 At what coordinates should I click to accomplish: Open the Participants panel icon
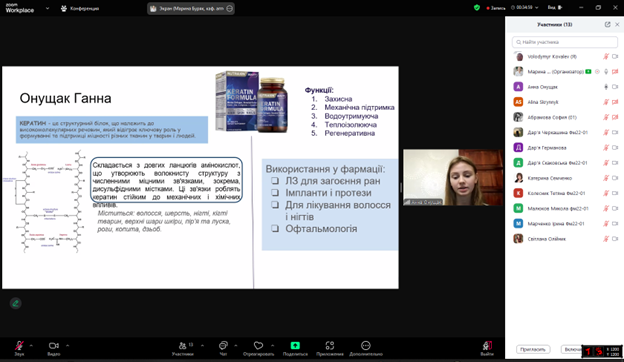183,345
